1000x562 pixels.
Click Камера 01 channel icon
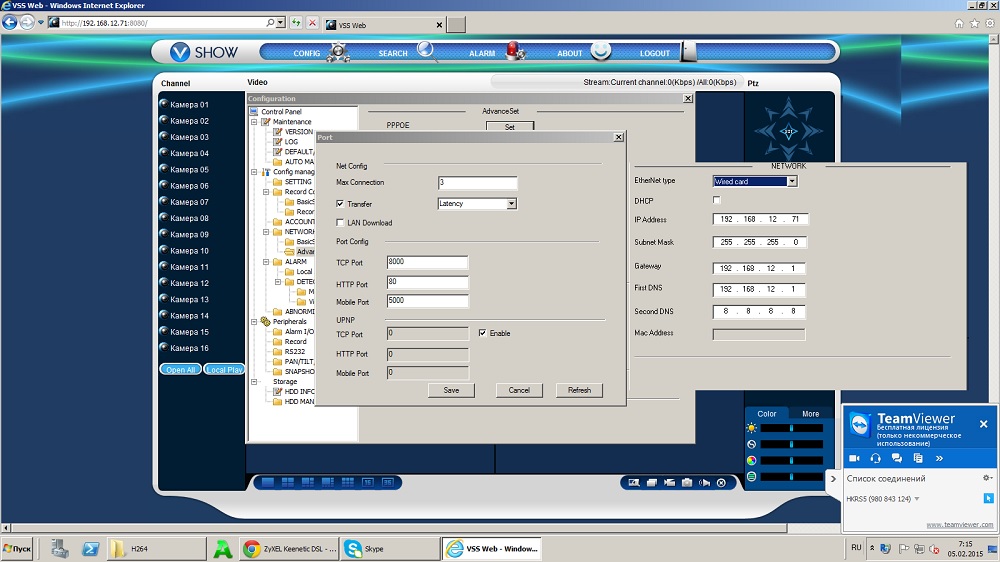[x=164, y=103]
